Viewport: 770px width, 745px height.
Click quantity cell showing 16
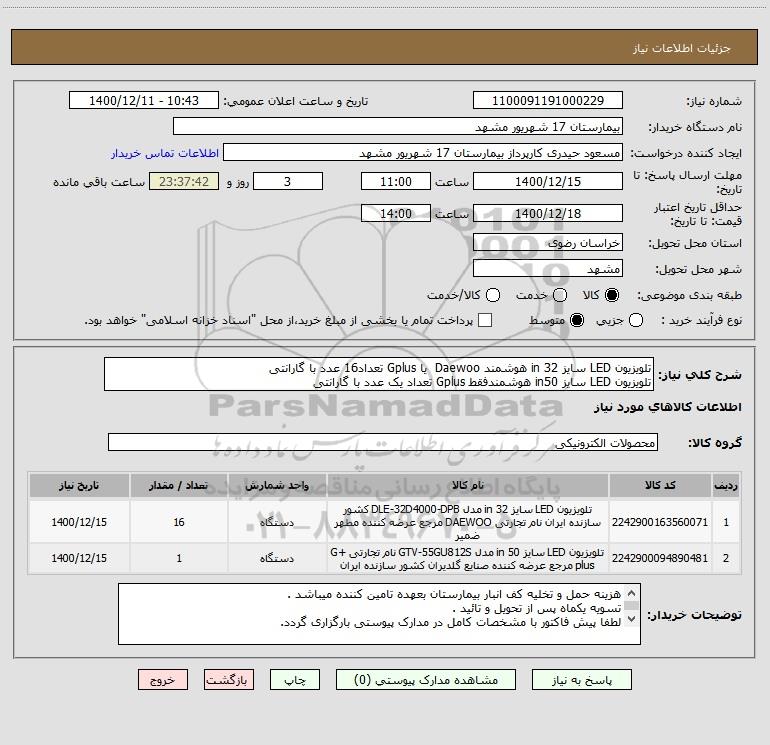[x=179, y=522]
